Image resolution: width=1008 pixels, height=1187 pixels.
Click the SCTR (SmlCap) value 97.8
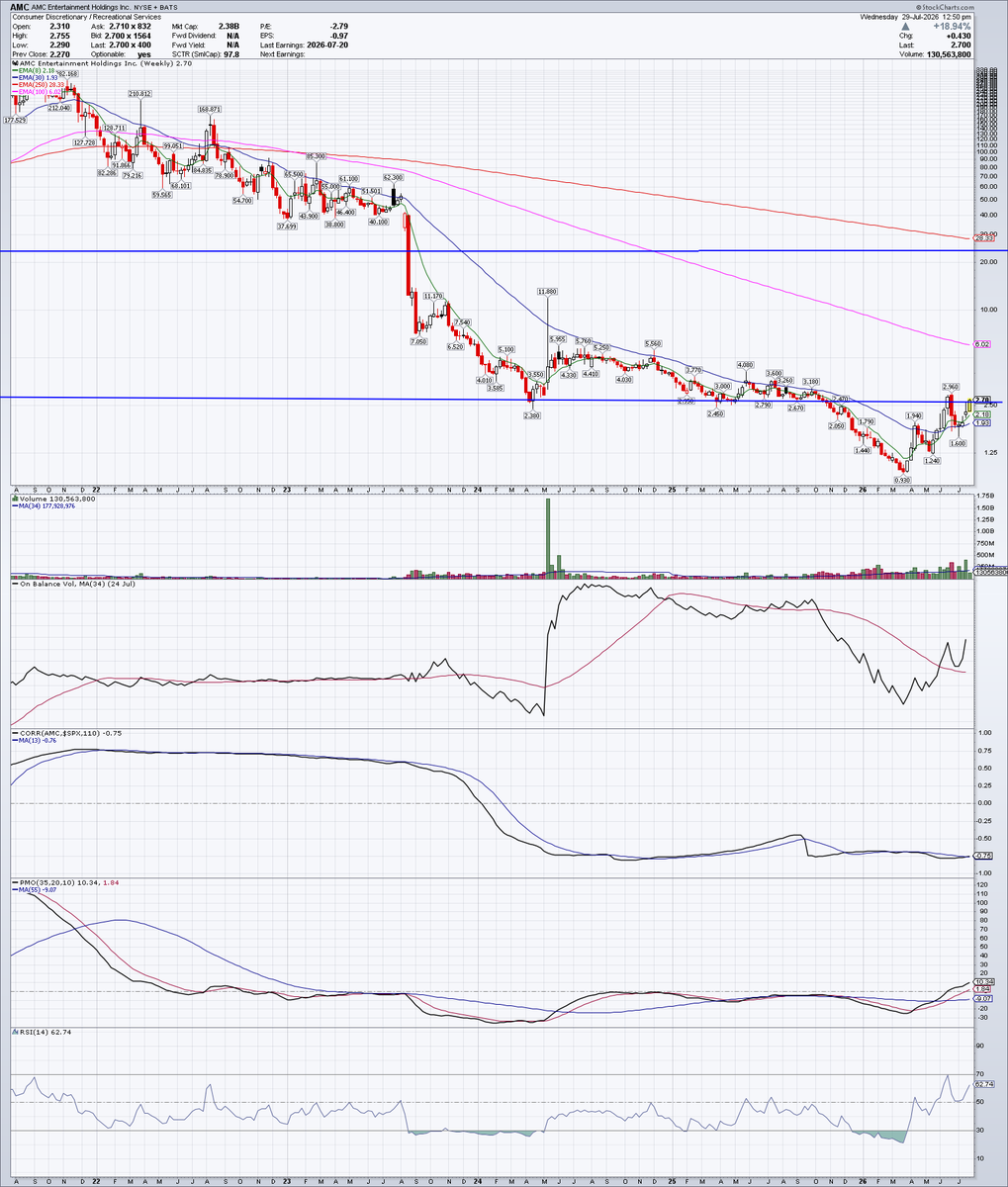click(x=232, y=56)
